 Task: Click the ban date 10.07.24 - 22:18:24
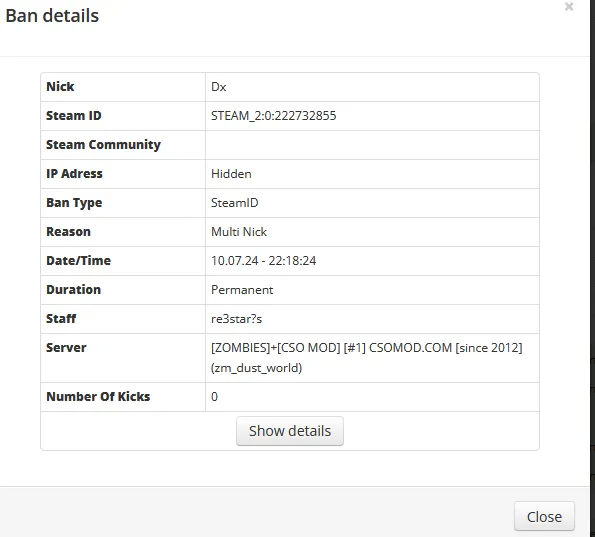pyautogui.click(x=263, y=261)
